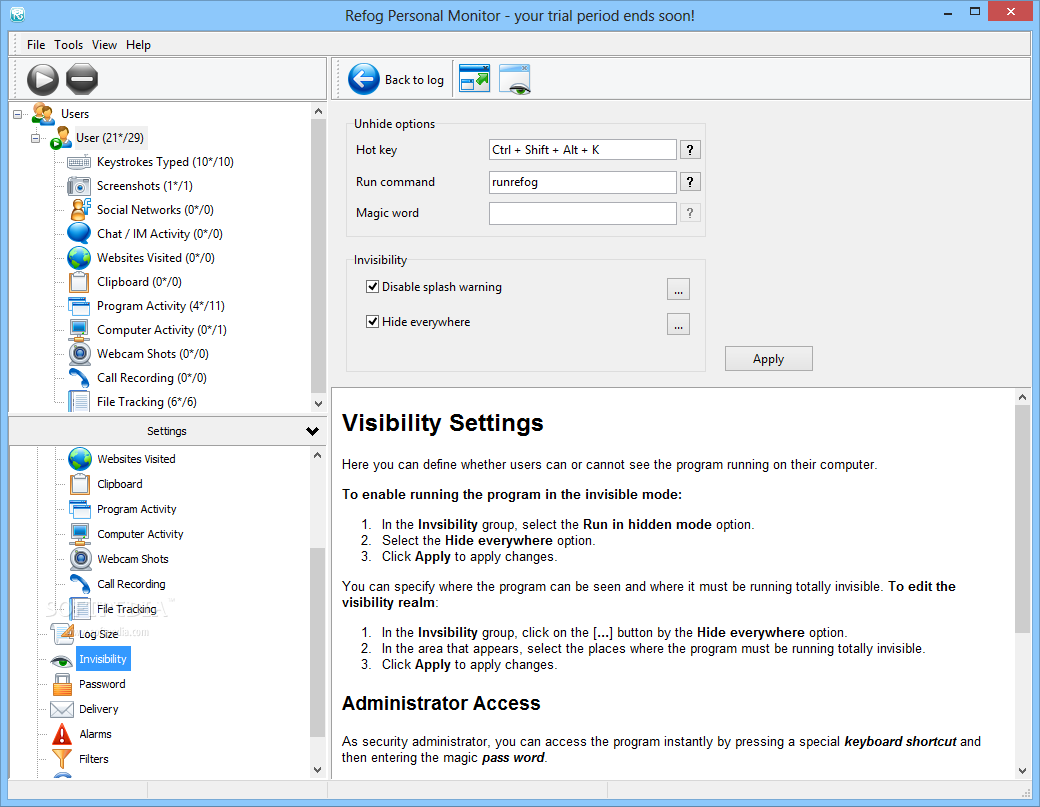Uncheck Disable splash warning checkbox

coord(373,287)
